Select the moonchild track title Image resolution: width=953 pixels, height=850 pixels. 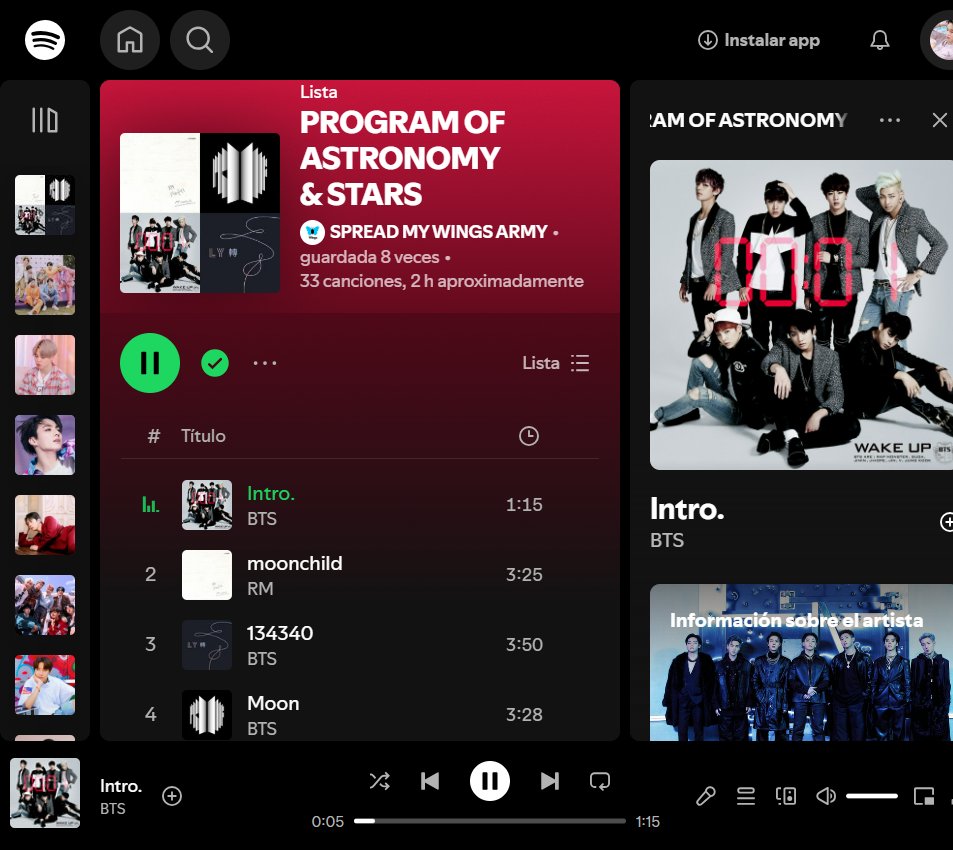(x=295, y=564)
